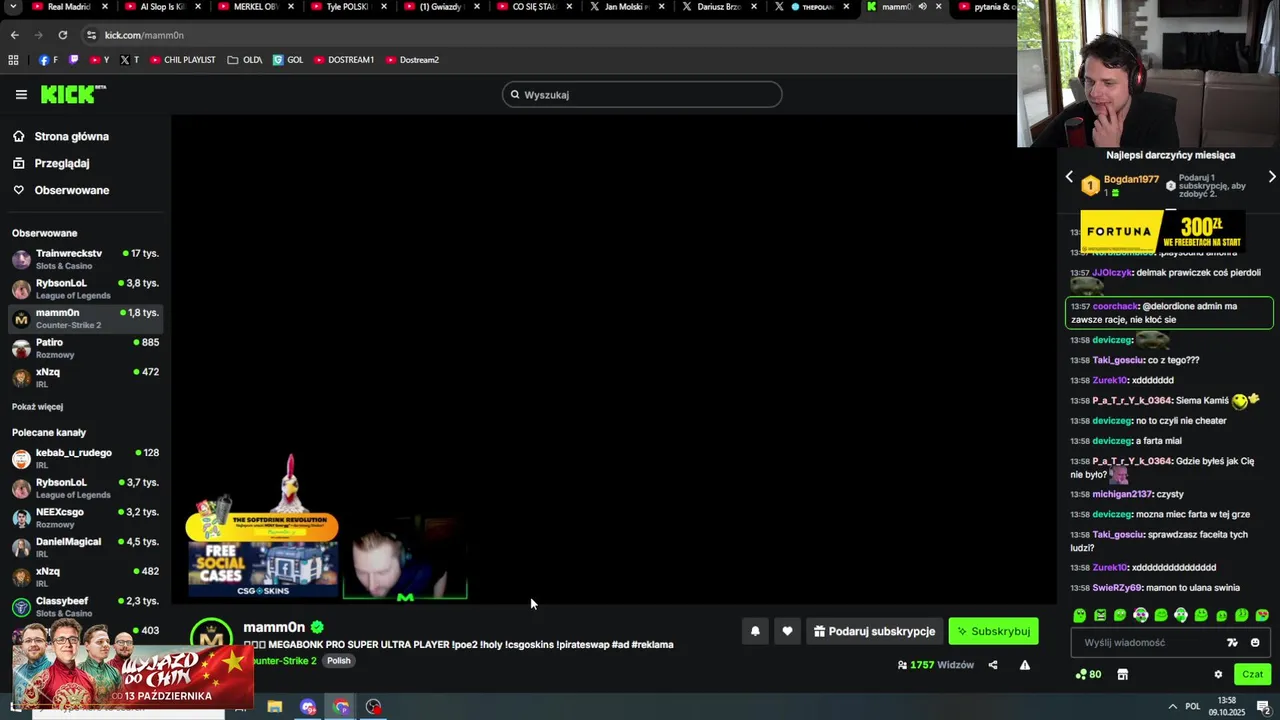This screenshot has width=1280, height=720.
Task: Open the browser apps grid bookmark icon
Action: (13, 60)
